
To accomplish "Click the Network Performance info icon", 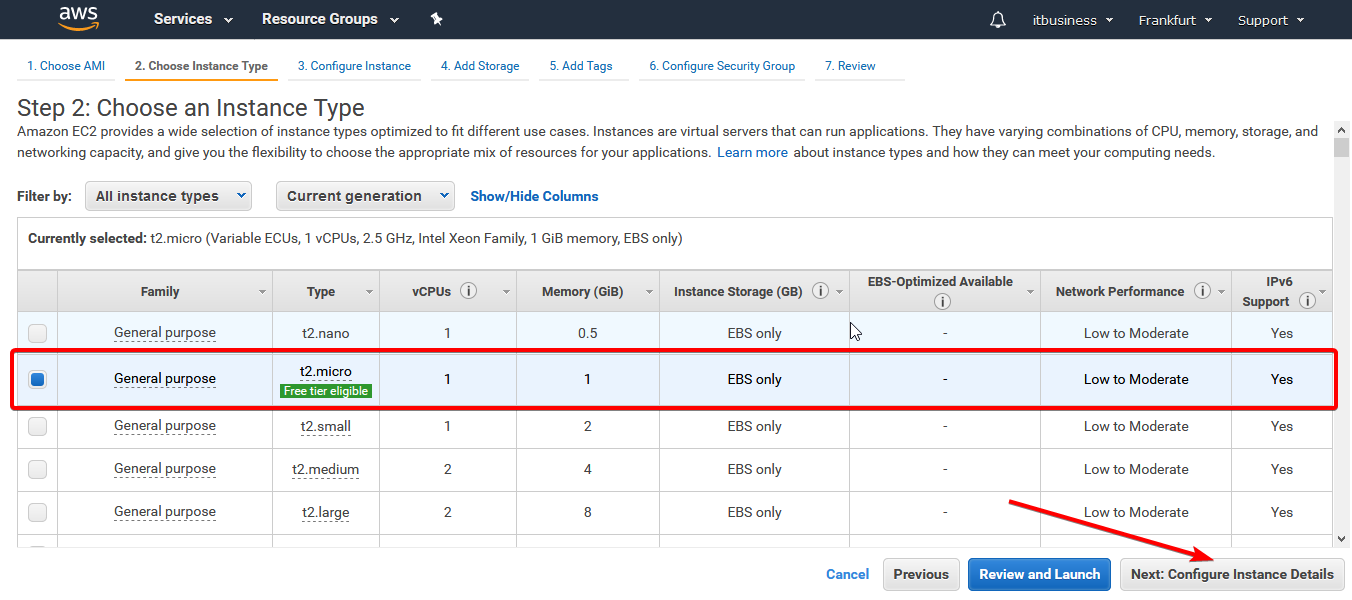I will (1202, 291).
